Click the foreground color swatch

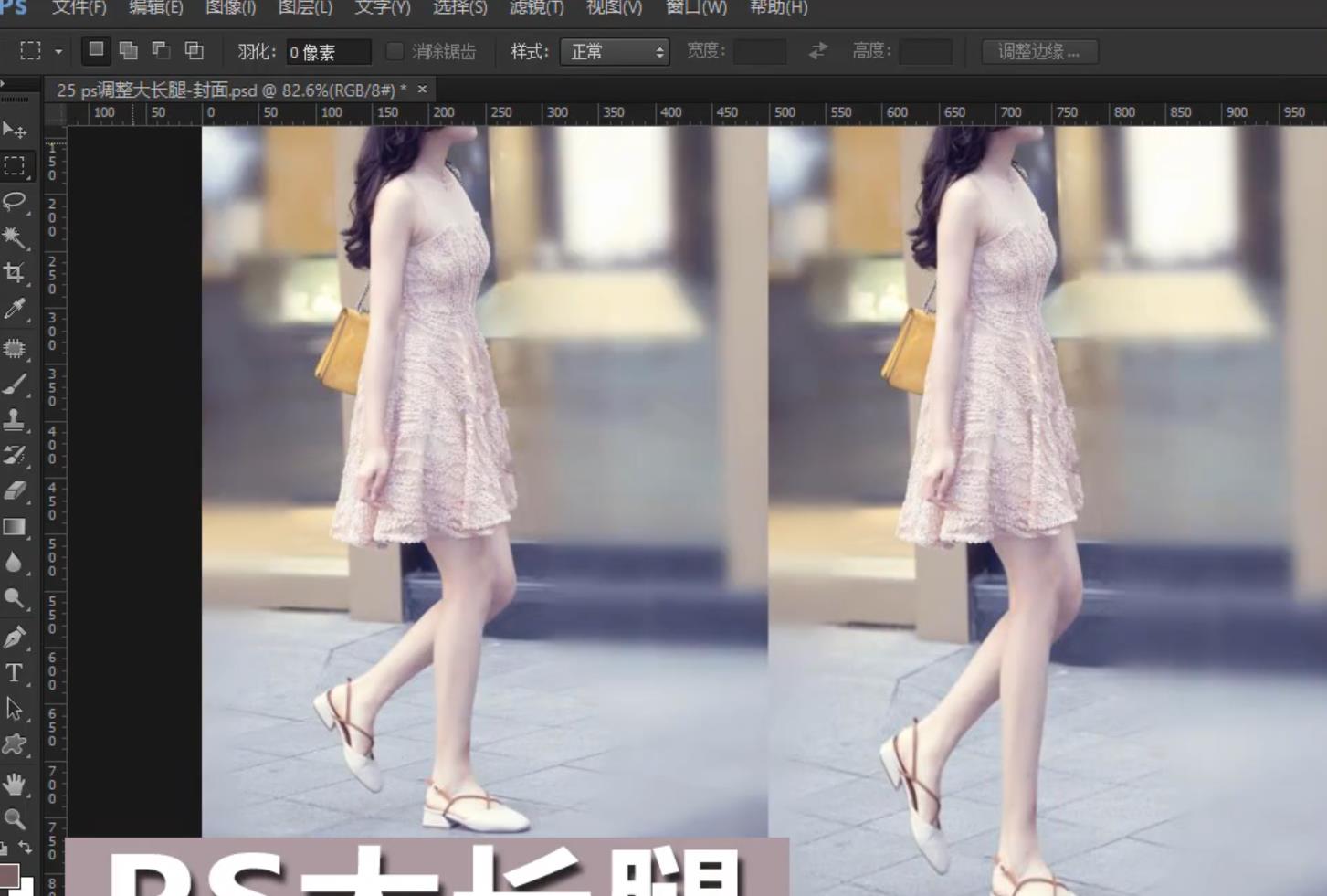point(9,875)
